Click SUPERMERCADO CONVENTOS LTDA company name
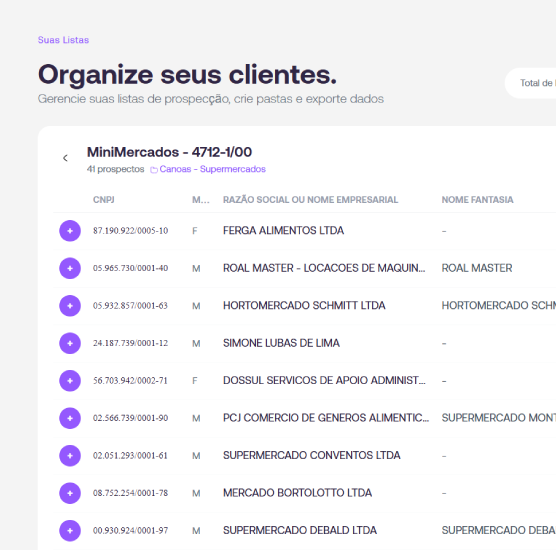Image resolution: width=556 pixels, height=556 pixels. (312, 455)
